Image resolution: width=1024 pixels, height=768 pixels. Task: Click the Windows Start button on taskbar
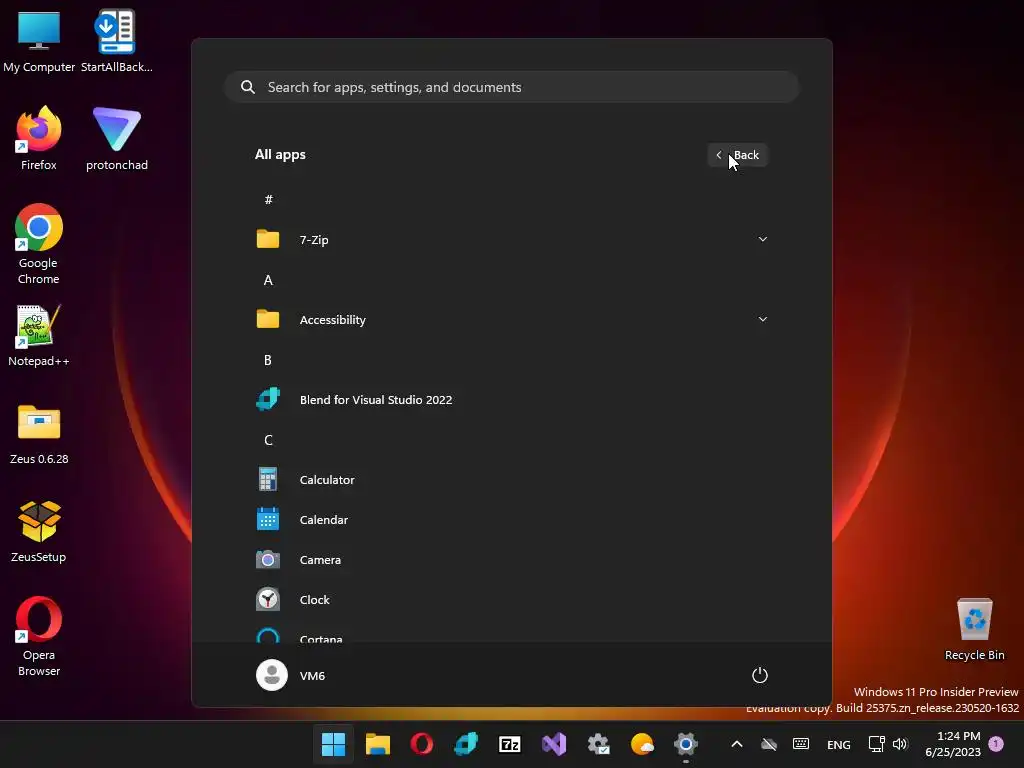pos(333,744)
